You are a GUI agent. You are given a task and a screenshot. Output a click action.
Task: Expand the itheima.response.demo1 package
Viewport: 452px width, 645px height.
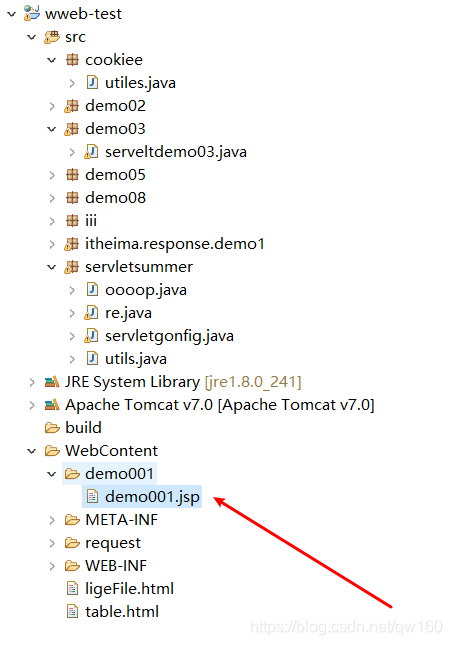click(x=52, y=245)
